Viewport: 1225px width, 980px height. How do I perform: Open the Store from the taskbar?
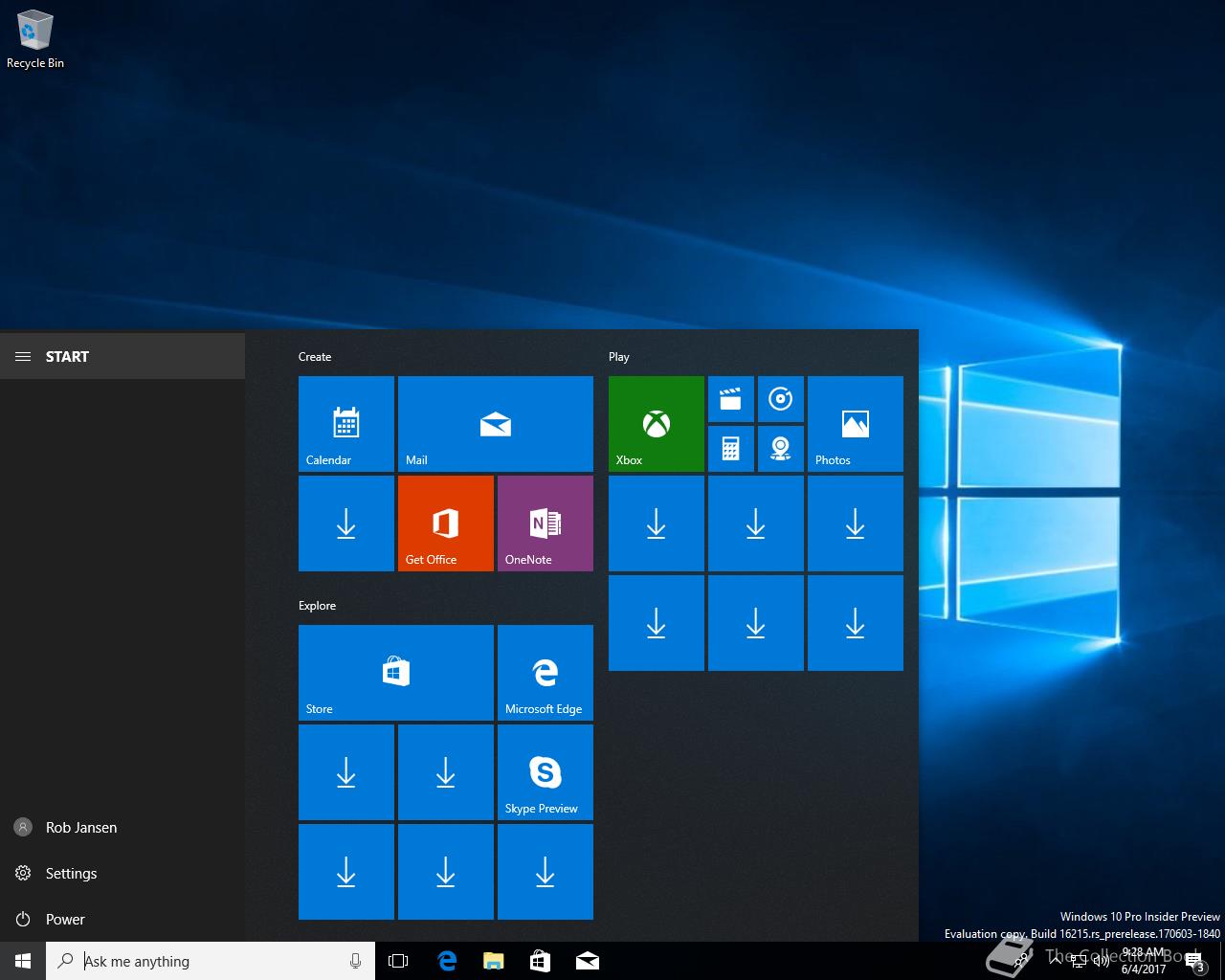pyautogui.click(x=540, y=961)
